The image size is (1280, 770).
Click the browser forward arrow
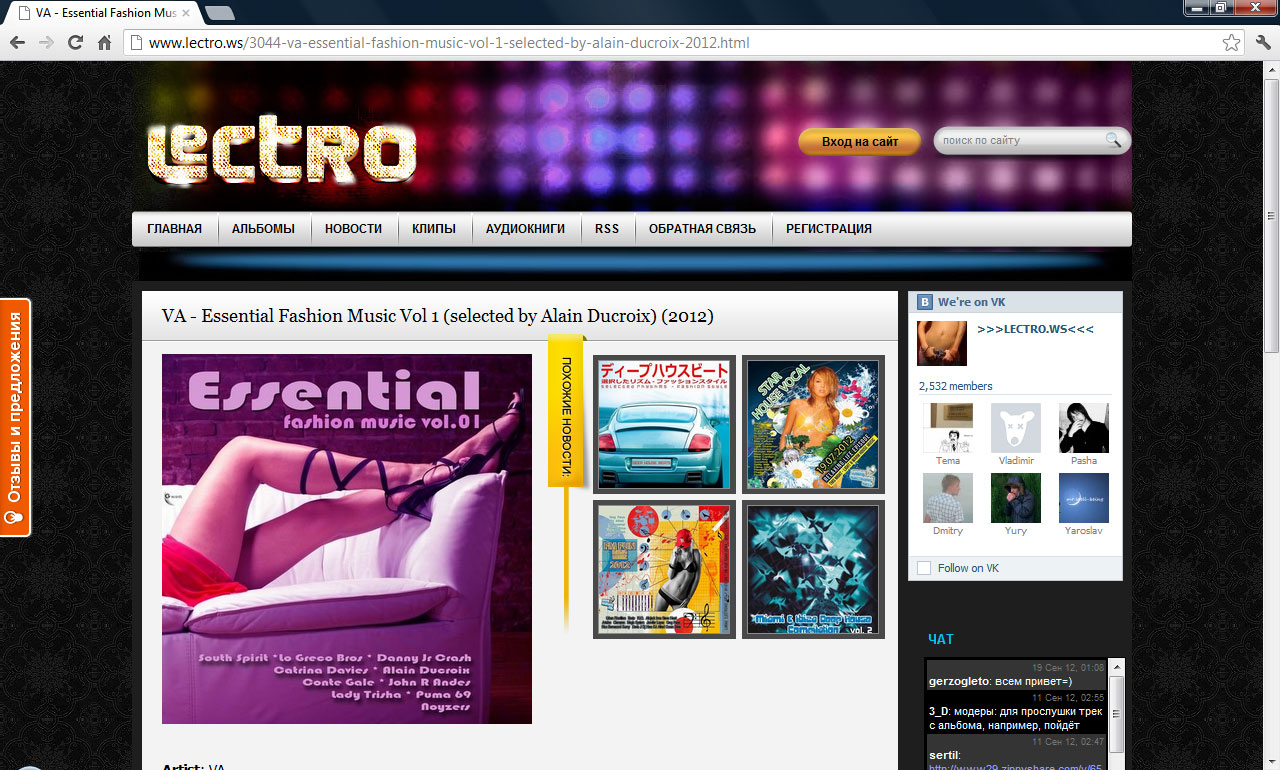coord(46,43)
